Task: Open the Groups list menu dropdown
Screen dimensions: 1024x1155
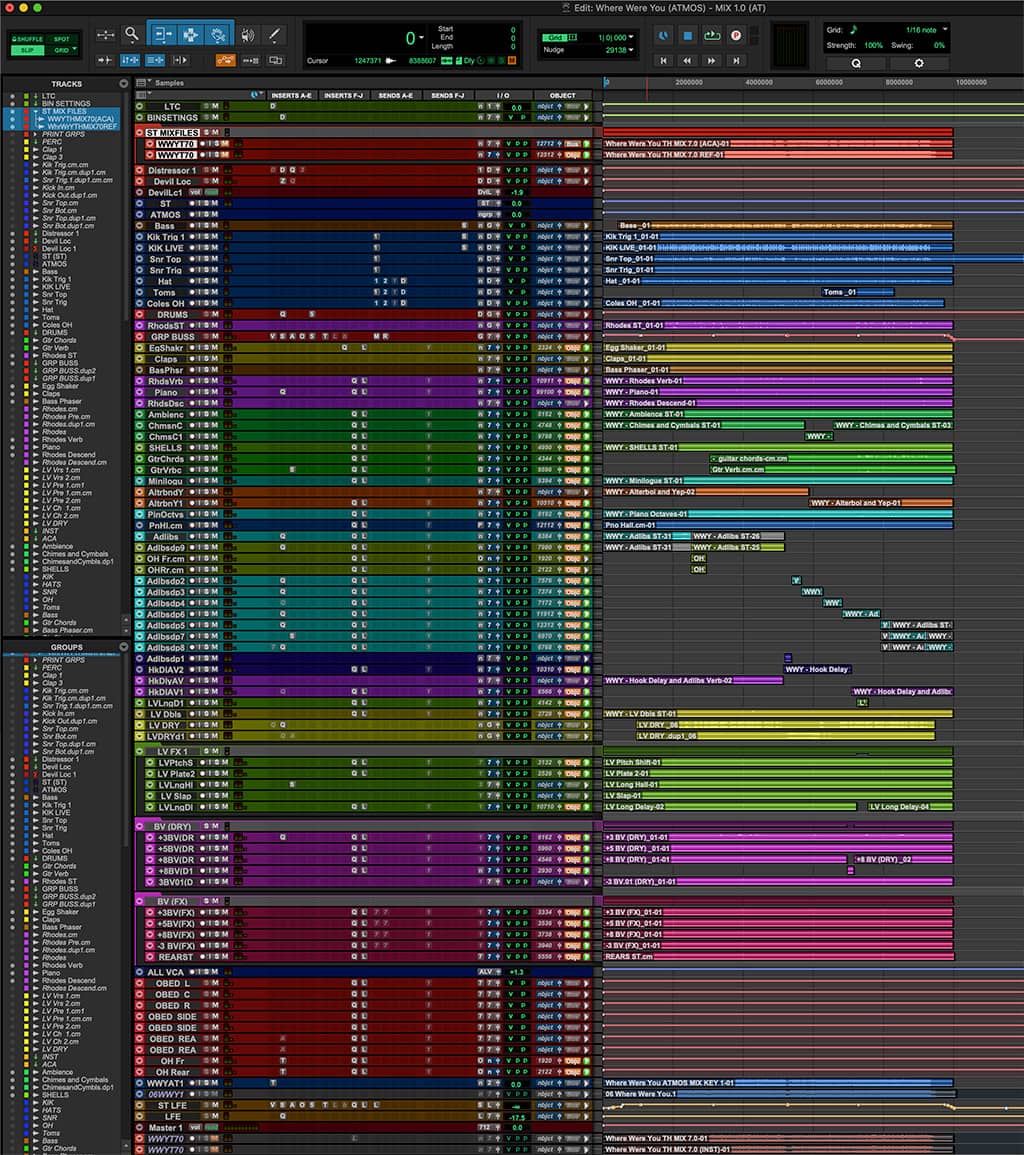Action: click(123, 647)
